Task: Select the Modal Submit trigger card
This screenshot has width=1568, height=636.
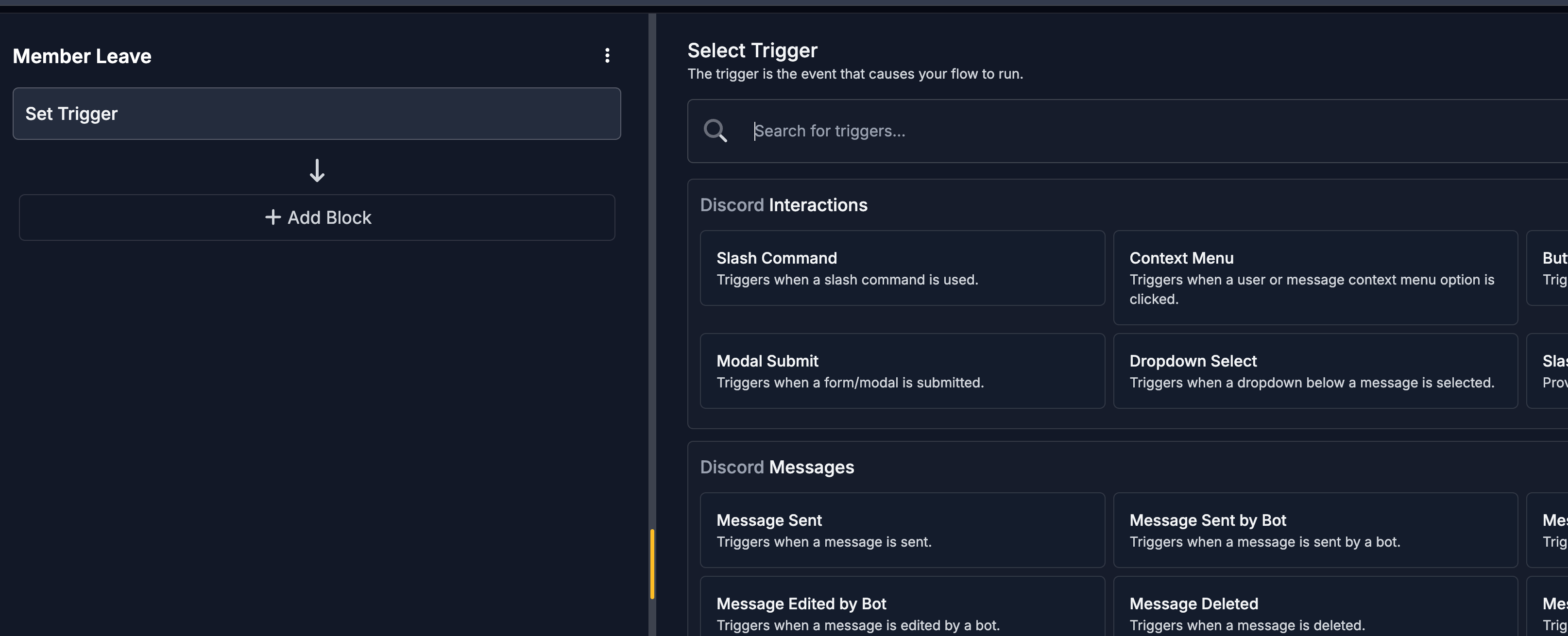Action: [902, 370]
